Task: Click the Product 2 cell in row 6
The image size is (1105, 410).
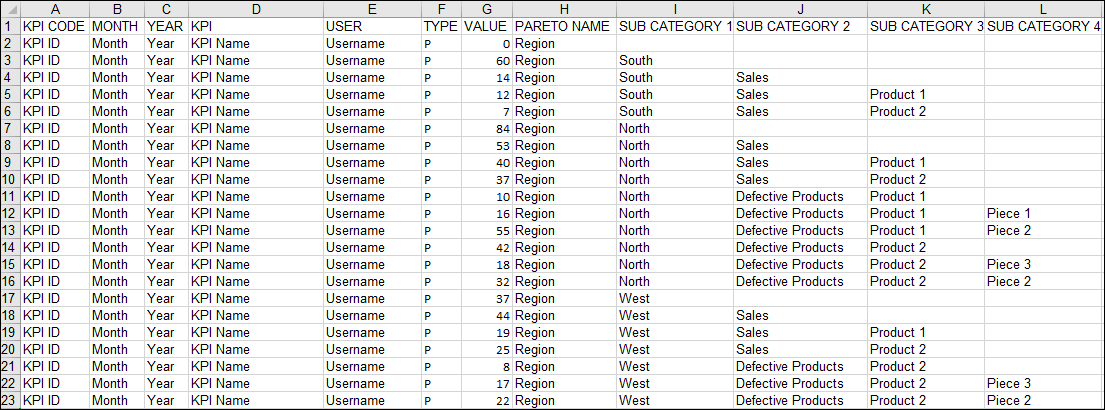Action: point(926,111)
